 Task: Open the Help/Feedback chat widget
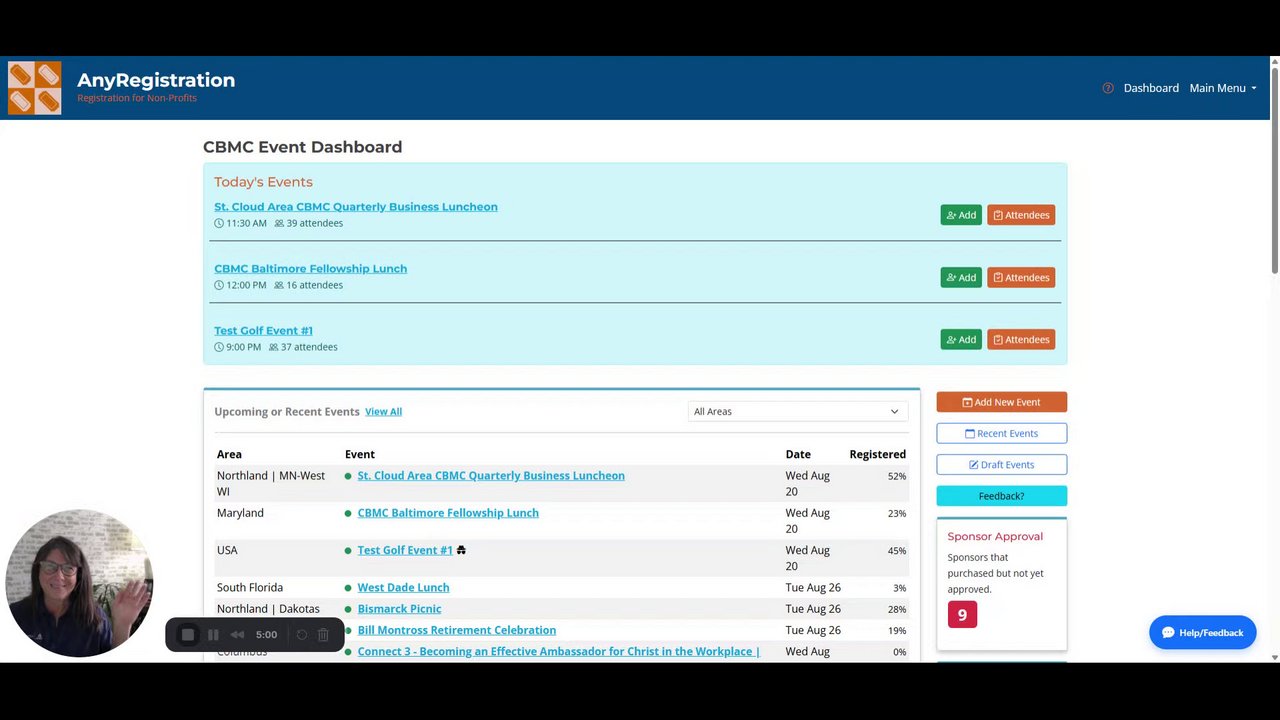click(1202, 633)
